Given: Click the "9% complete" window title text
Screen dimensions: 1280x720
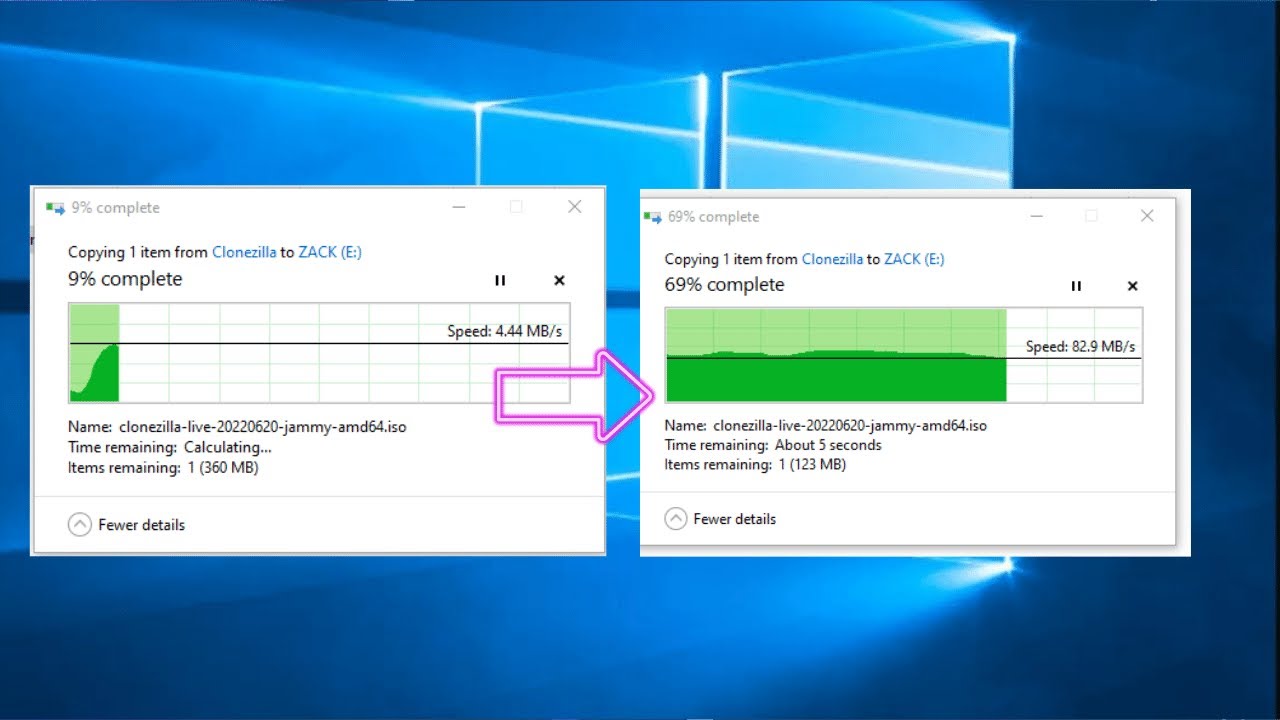Looking at the screenshot, I should click(x=115, y=208).
